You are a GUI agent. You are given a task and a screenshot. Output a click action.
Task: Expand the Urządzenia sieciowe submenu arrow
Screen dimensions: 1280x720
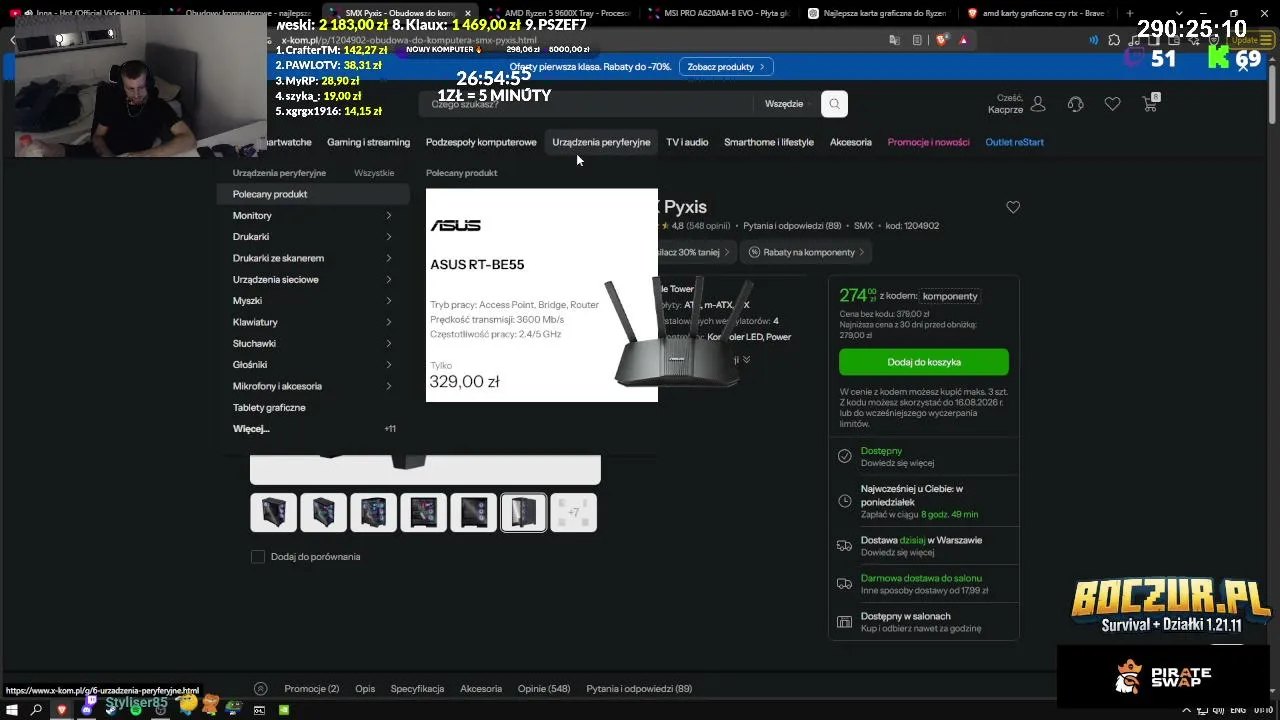[389, 280]
